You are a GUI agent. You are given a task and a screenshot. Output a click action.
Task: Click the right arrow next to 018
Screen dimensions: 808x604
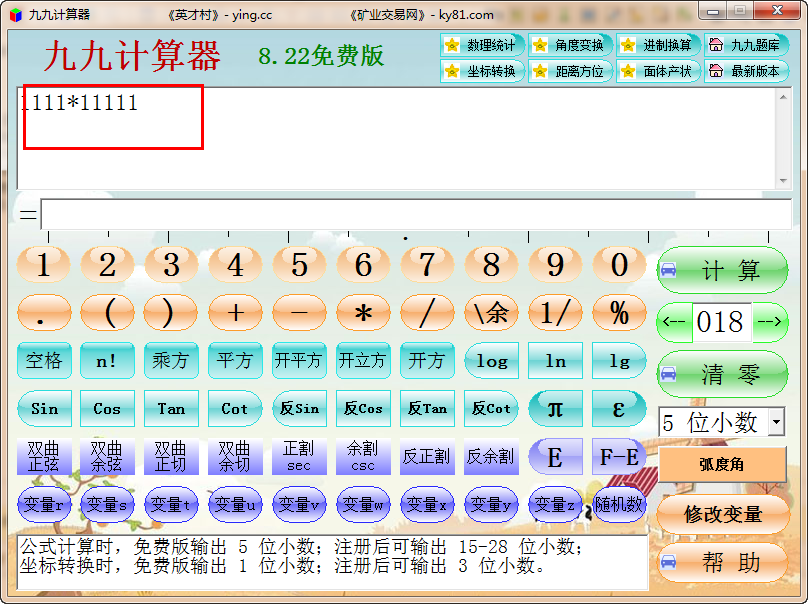pos(770,322)
